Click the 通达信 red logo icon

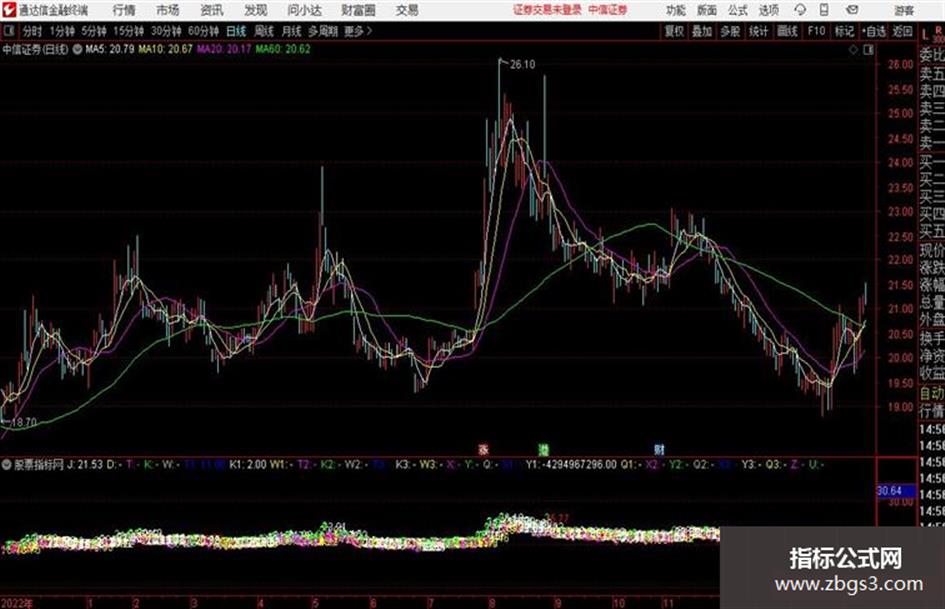[x=9, y=10]
